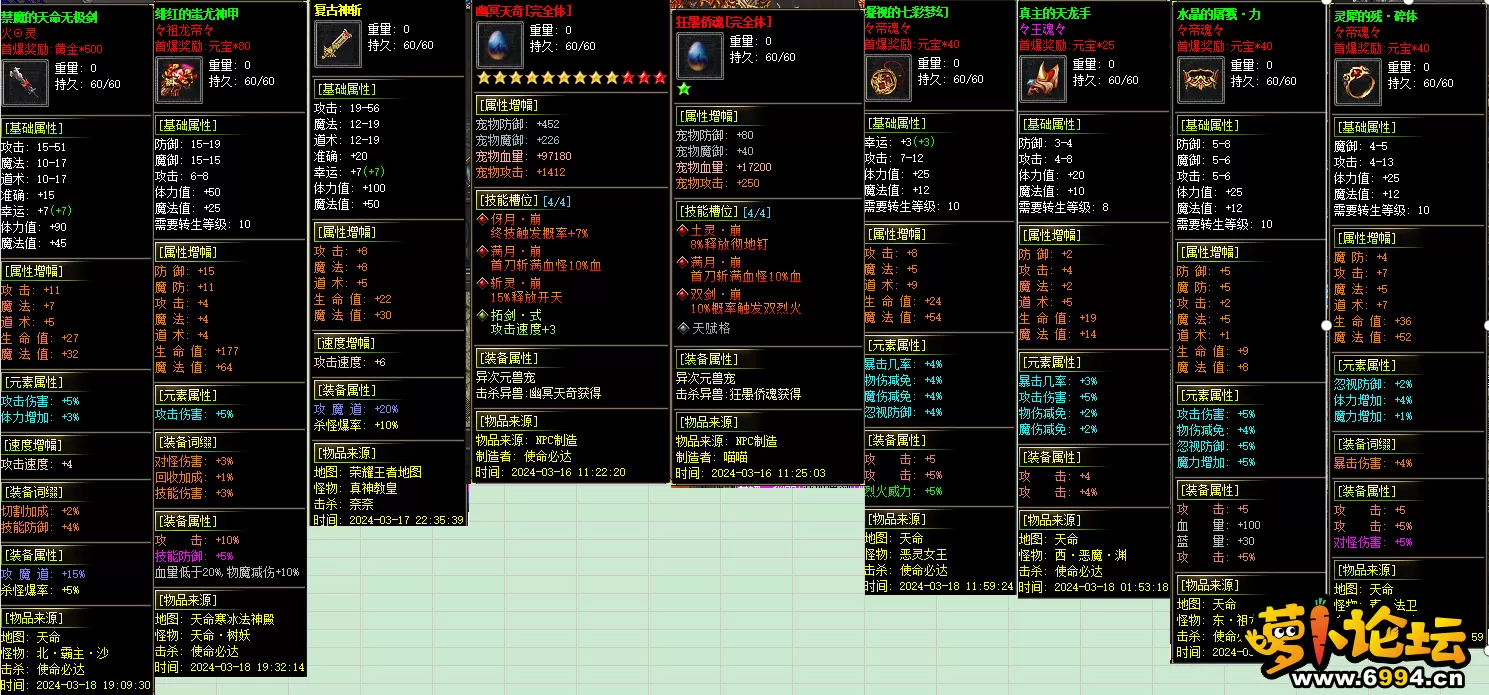The image size is (1489, 695).
Task: Click 血量低于20%,物魔减伤+10% text
Action: tap(227, 572)
